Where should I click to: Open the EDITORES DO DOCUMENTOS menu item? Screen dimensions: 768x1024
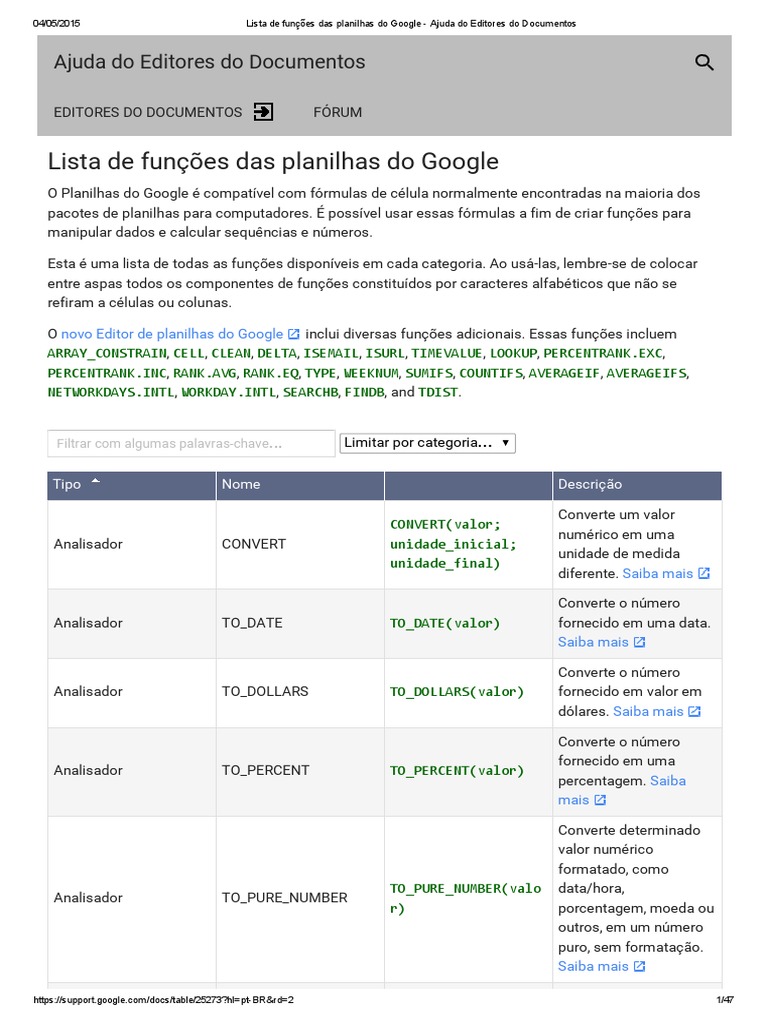pos(148,112)
